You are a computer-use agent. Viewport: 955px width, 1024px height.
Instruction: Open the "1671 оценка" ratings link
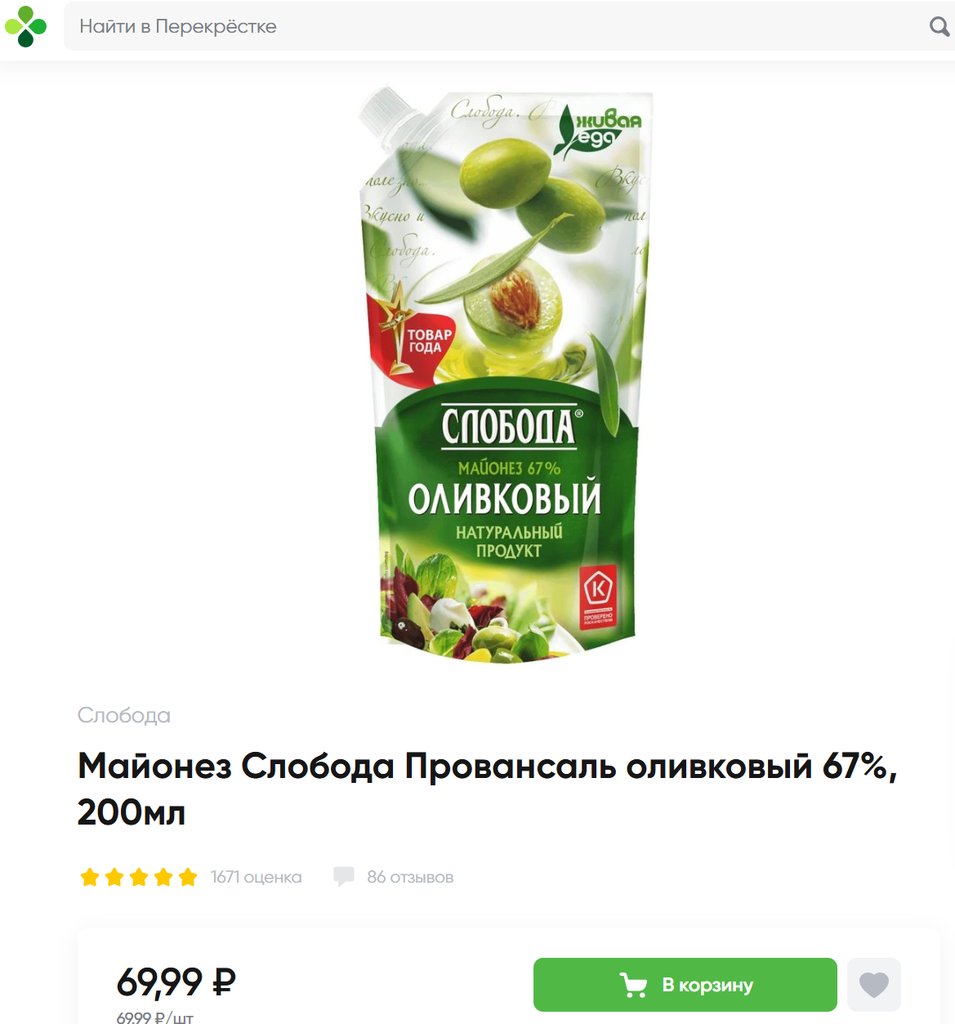256,876
